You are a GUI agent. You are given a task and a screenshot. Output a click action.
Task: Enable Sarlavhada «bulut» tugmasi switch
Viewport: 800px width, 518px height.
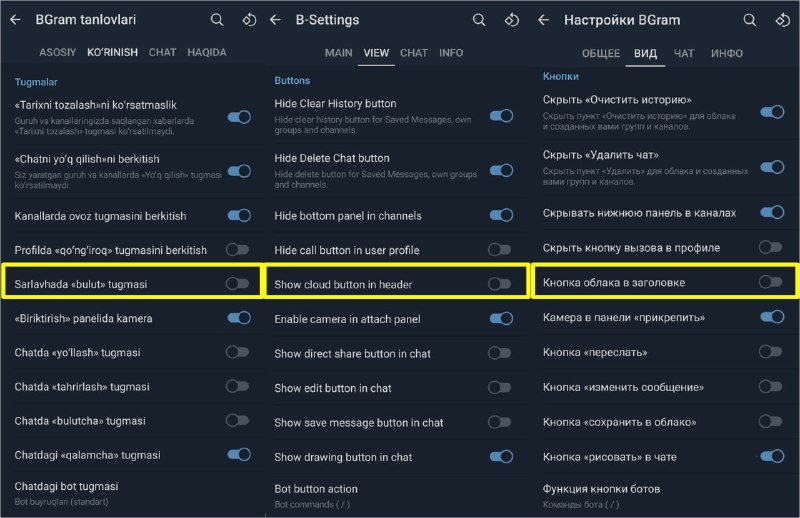pyautogui.click(x=238, y=283)
